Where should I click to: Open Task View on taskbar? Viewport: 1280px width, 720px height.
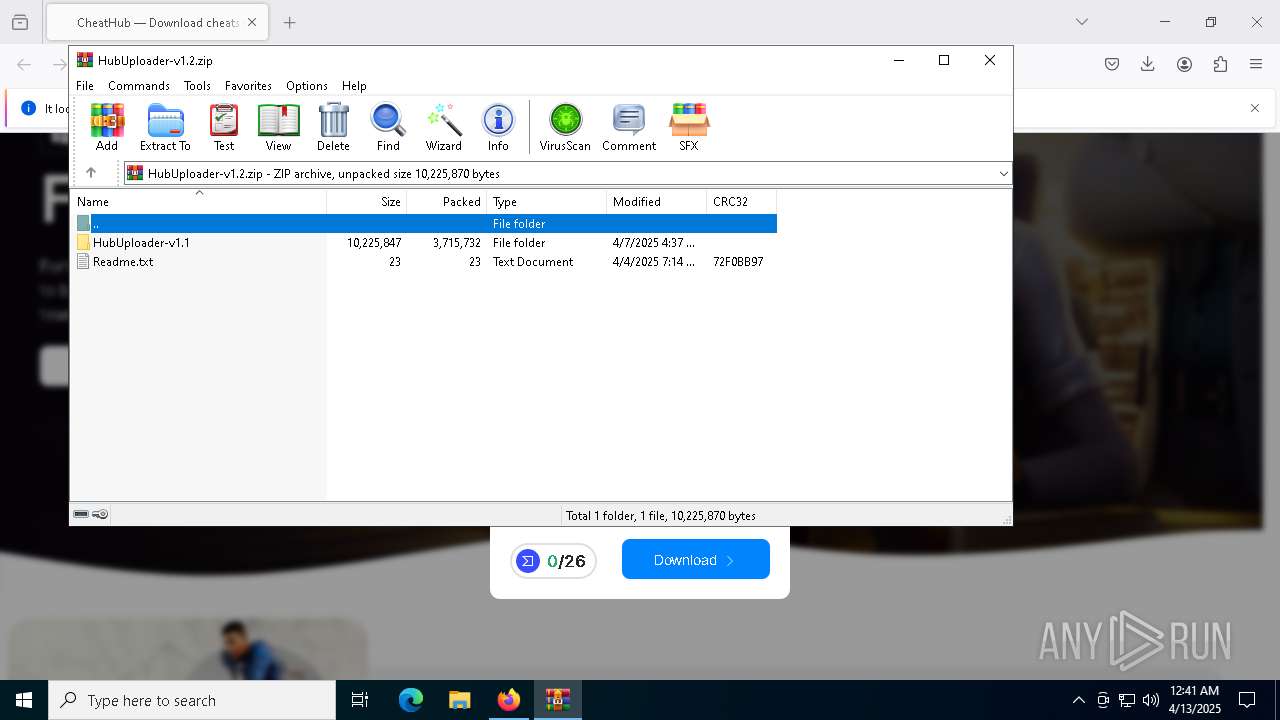[360, 700]
